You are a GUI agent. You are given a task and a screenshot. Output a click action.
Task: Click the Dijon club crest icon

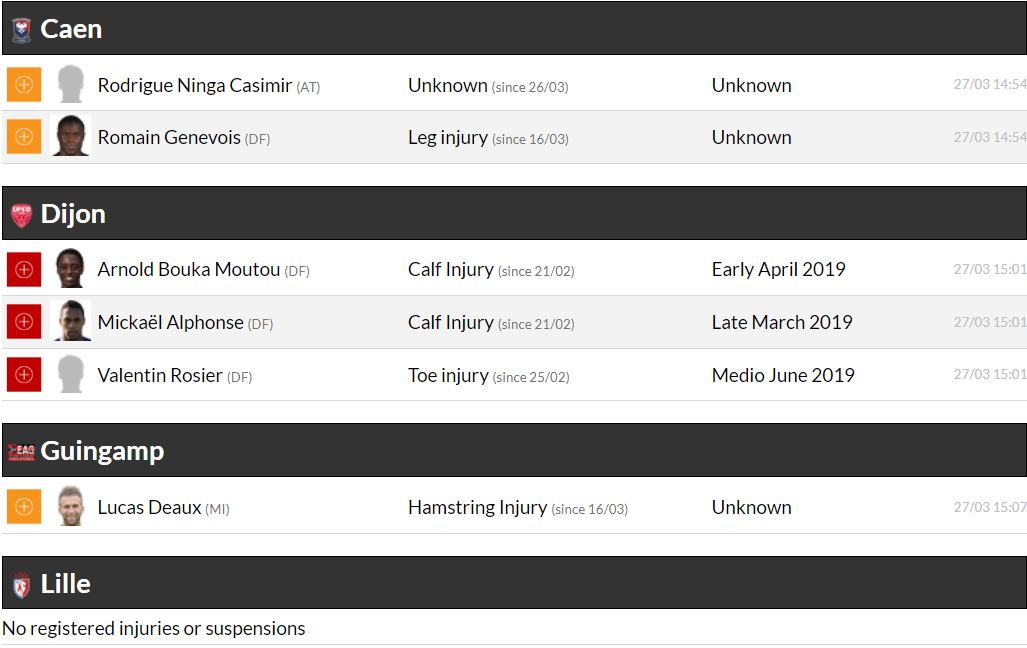point(21,215)
